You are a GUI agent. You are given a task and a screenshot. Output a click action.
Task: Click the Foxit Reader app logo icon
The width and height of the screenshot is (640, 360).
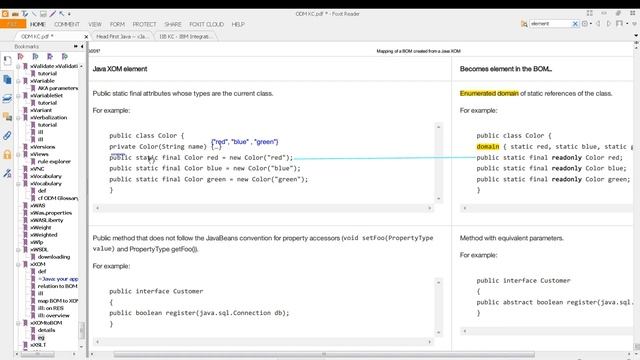5,14
